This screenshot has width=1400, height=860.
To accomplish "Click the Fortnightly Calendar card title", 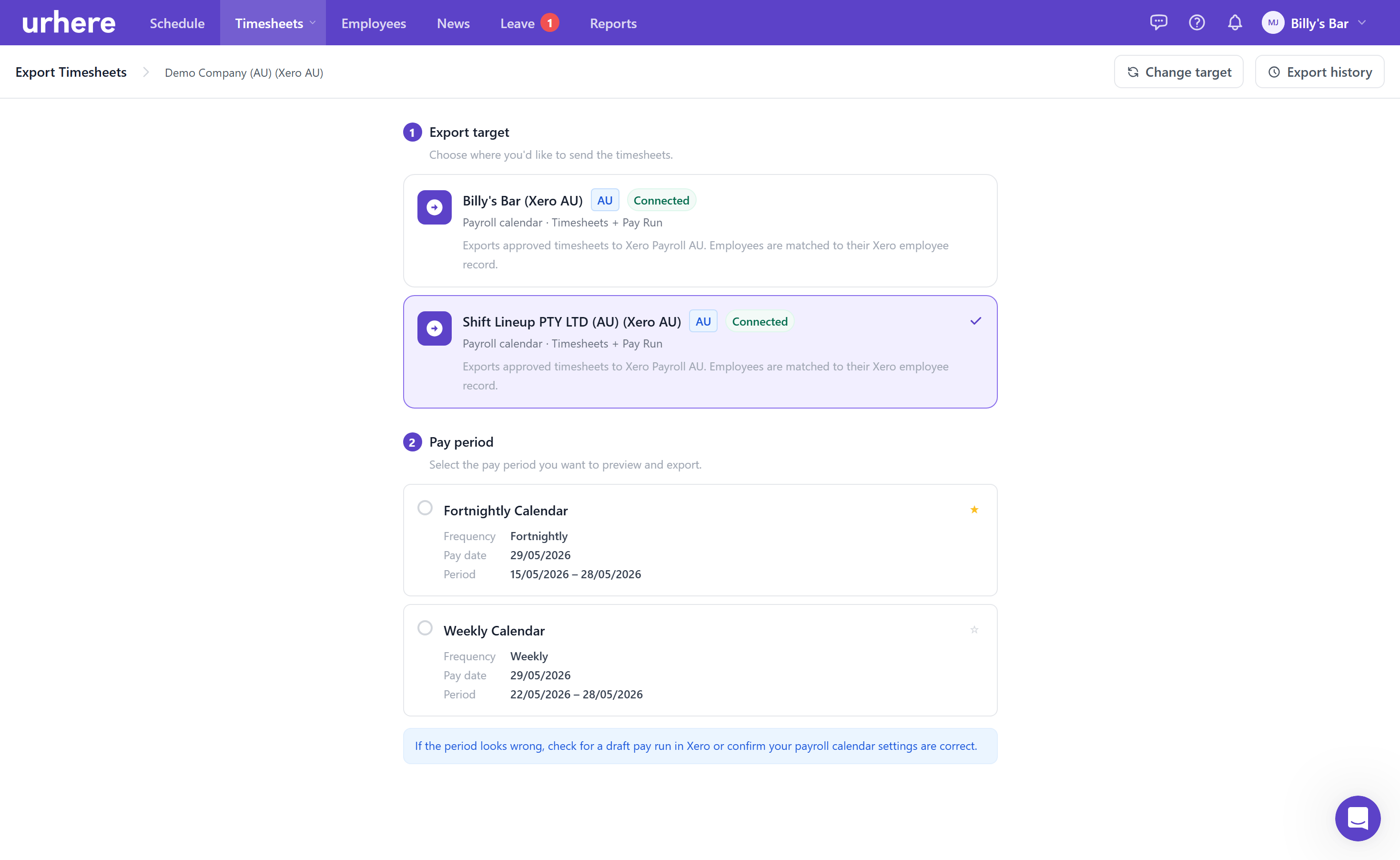I will [505, 511].
